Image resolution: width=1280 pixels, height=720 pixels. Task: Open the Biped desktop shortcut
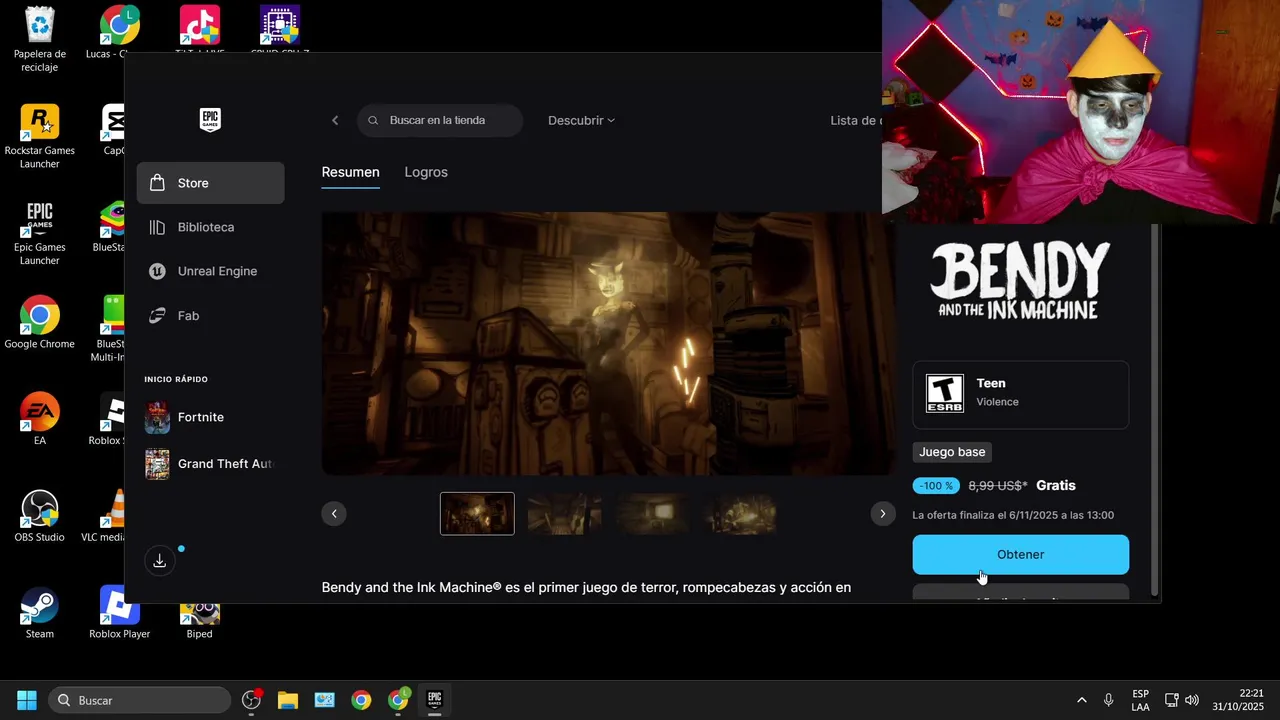pos(200,620)
